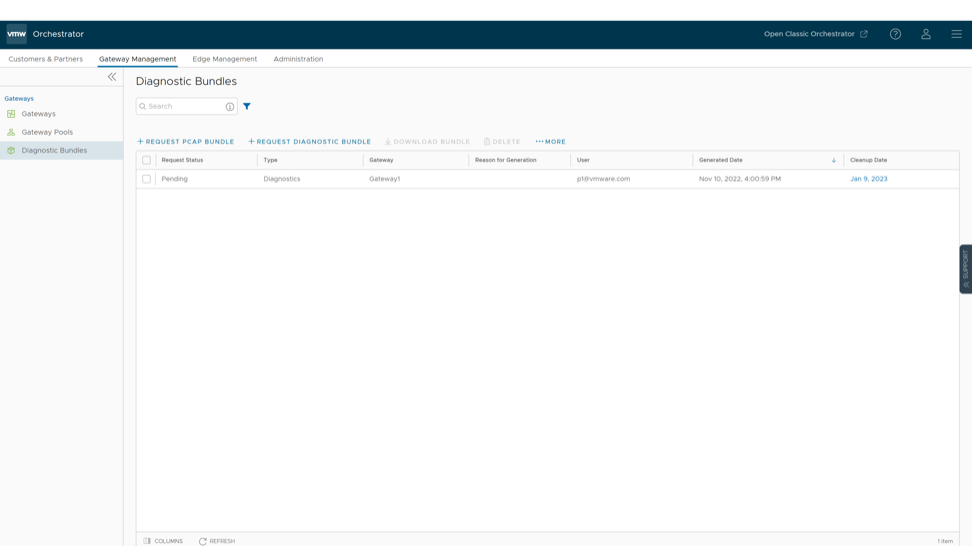Viewport: 972px width, 546px height.
Task: Click the filter funnel icon
Action: coord(247,106)
